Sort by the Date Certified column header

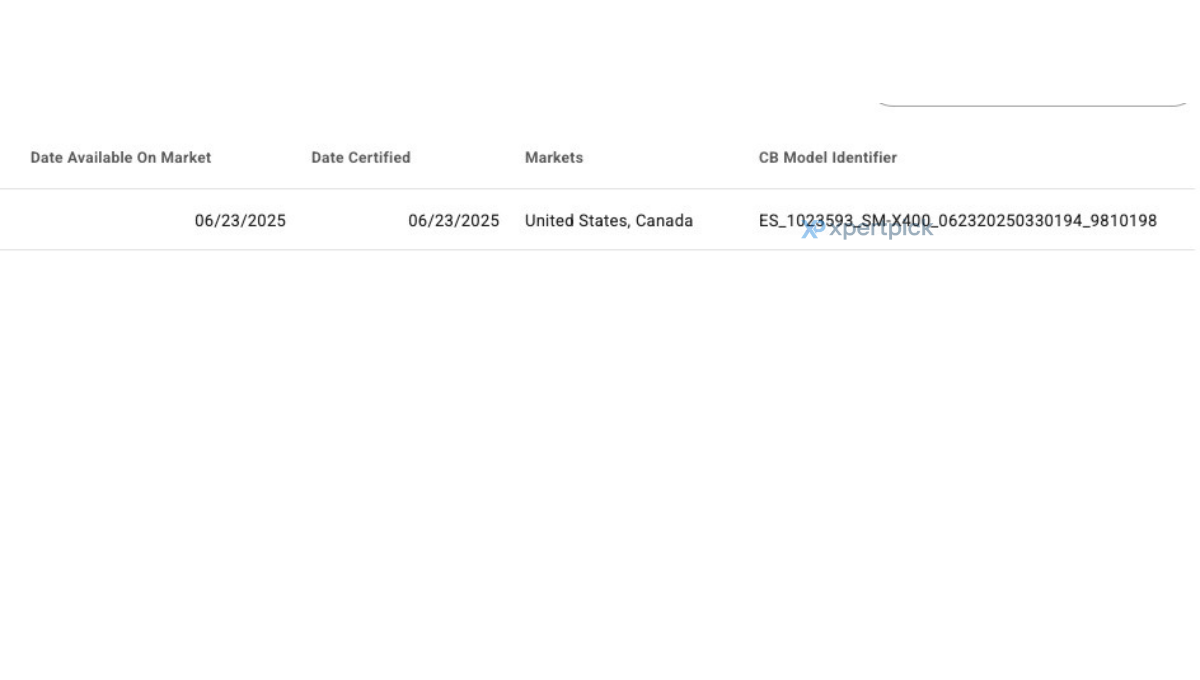point(361,157)
